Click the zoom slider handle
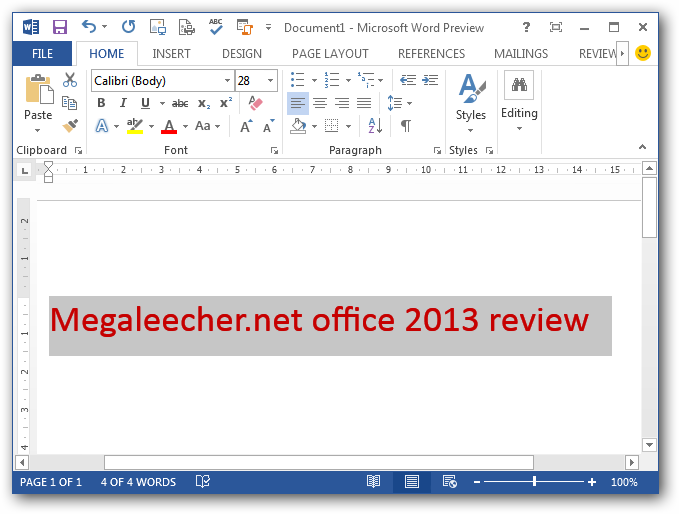Viewport: 679px width, 514px height. click(534, 482)
